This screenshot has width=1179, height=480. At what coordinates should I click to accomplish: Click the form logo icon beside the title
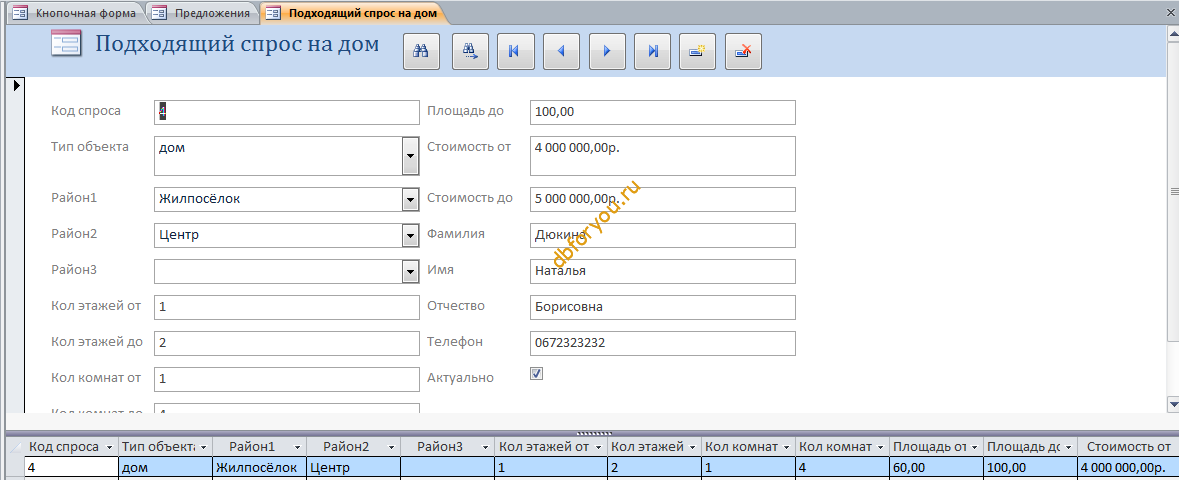[x=66, y=44]
